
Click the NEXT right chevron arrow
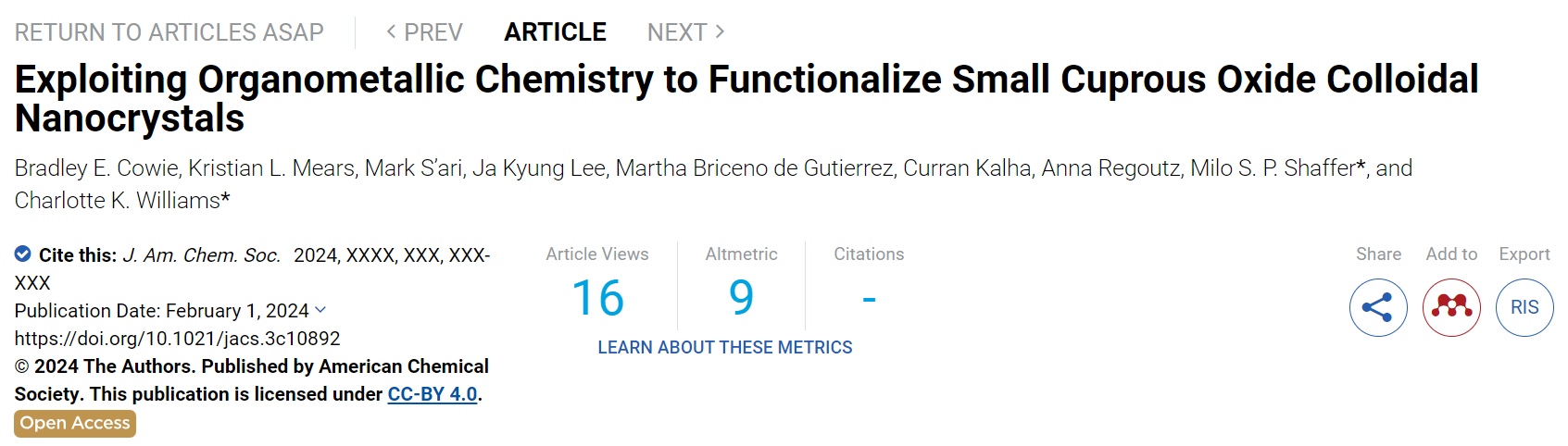(x=720, y=32)
